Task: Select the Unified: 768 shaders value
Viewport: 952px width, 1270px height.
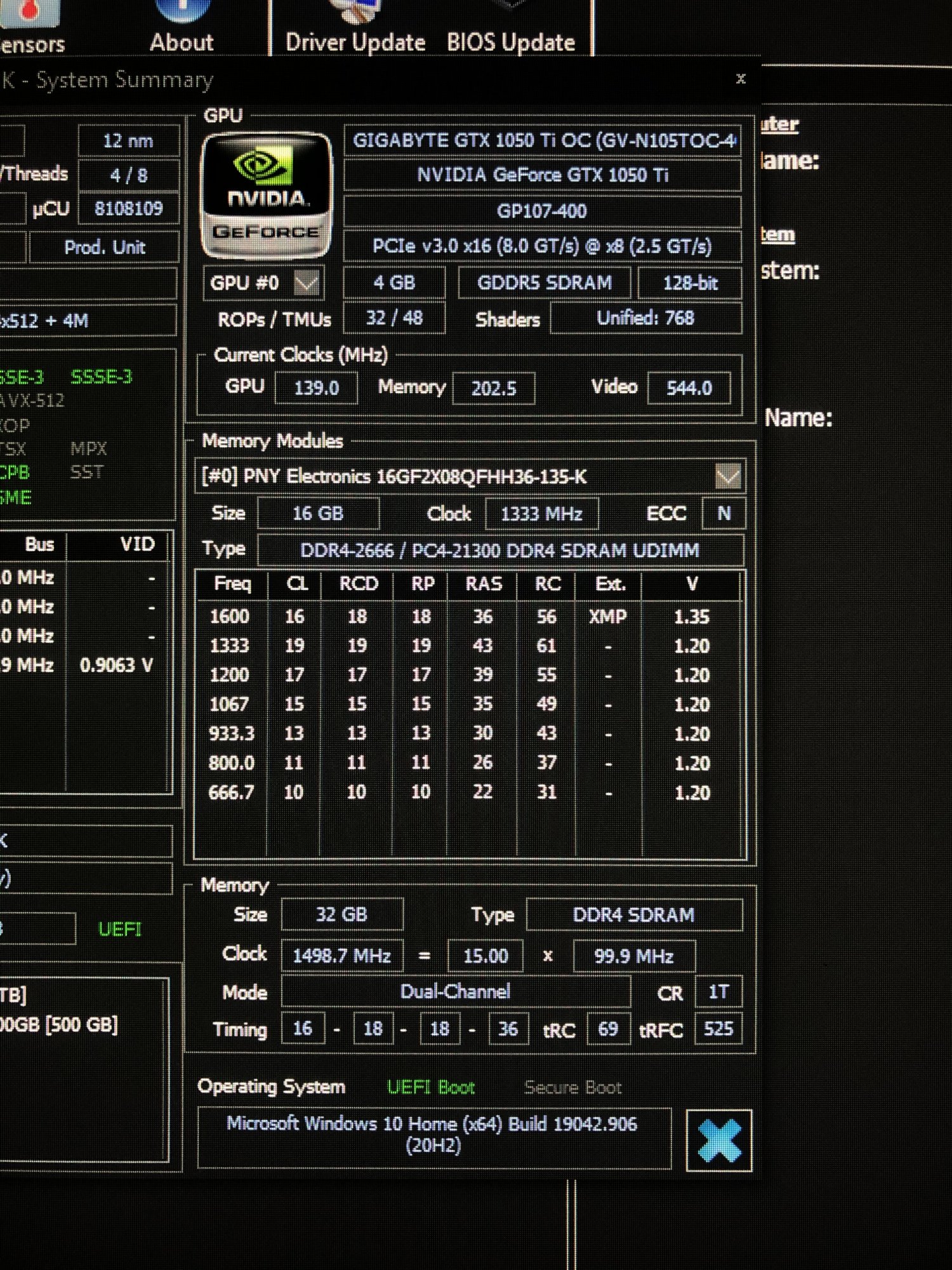Action: pyautogui.click(x=646, y=318)
